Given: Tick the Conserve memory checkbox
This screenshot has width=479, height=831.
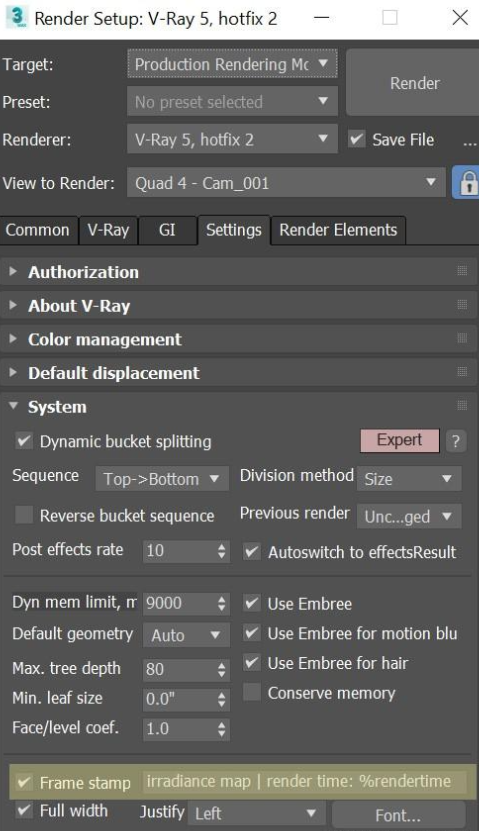Looking at the screenshot, I should pyautogui.click(x=252, y=692).
